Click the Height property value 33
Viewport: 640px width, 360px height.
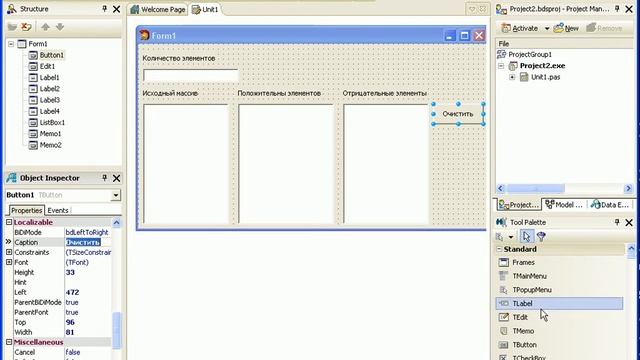tap(88, 272)
